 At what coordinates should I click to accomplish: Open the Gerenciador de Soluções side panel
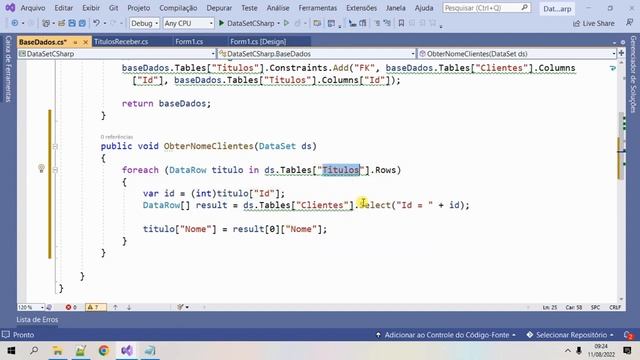(633, 73)
